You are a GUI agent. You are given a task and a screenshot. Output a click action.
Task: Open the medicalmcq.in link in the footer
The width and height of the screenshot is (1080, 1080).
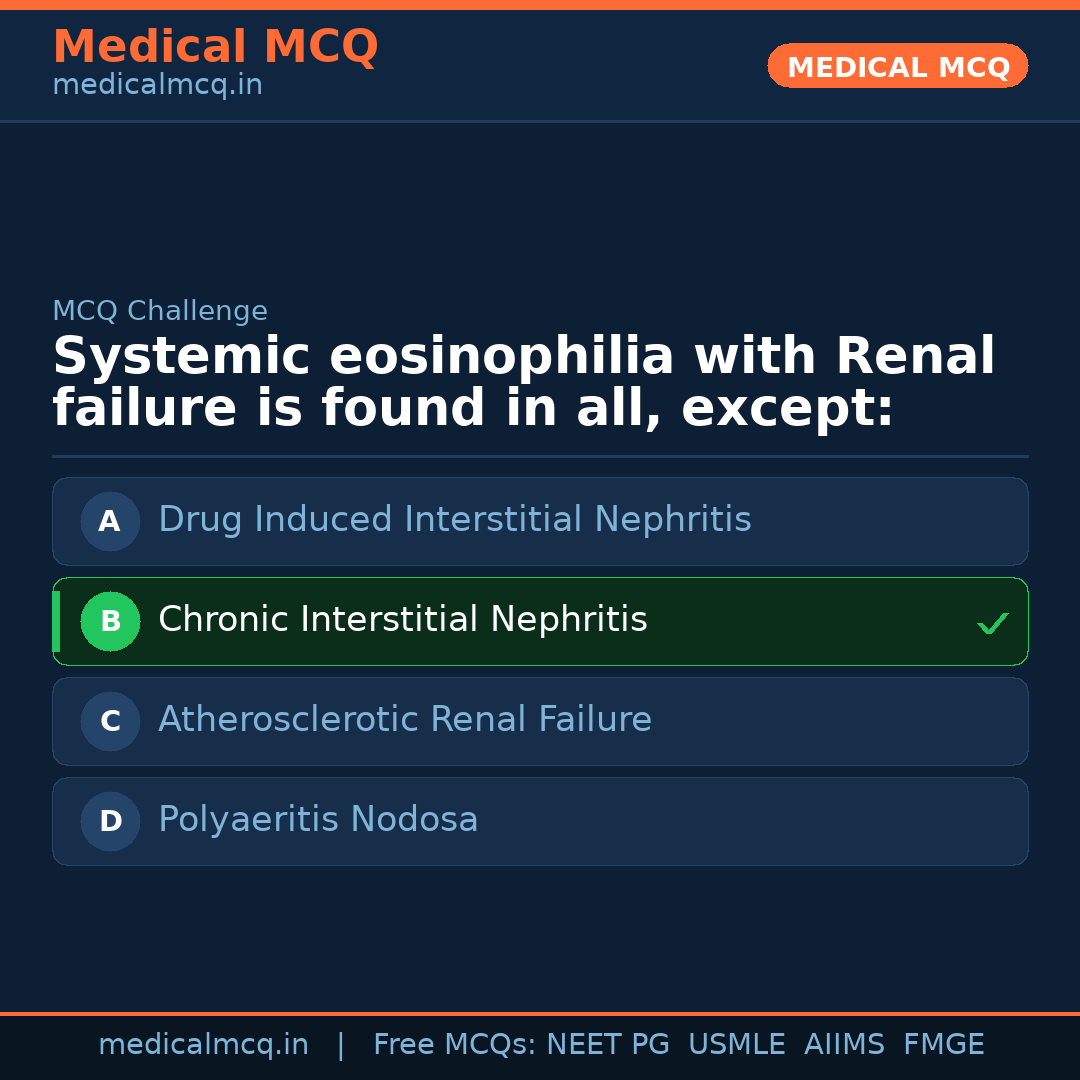pos(203,1045)
